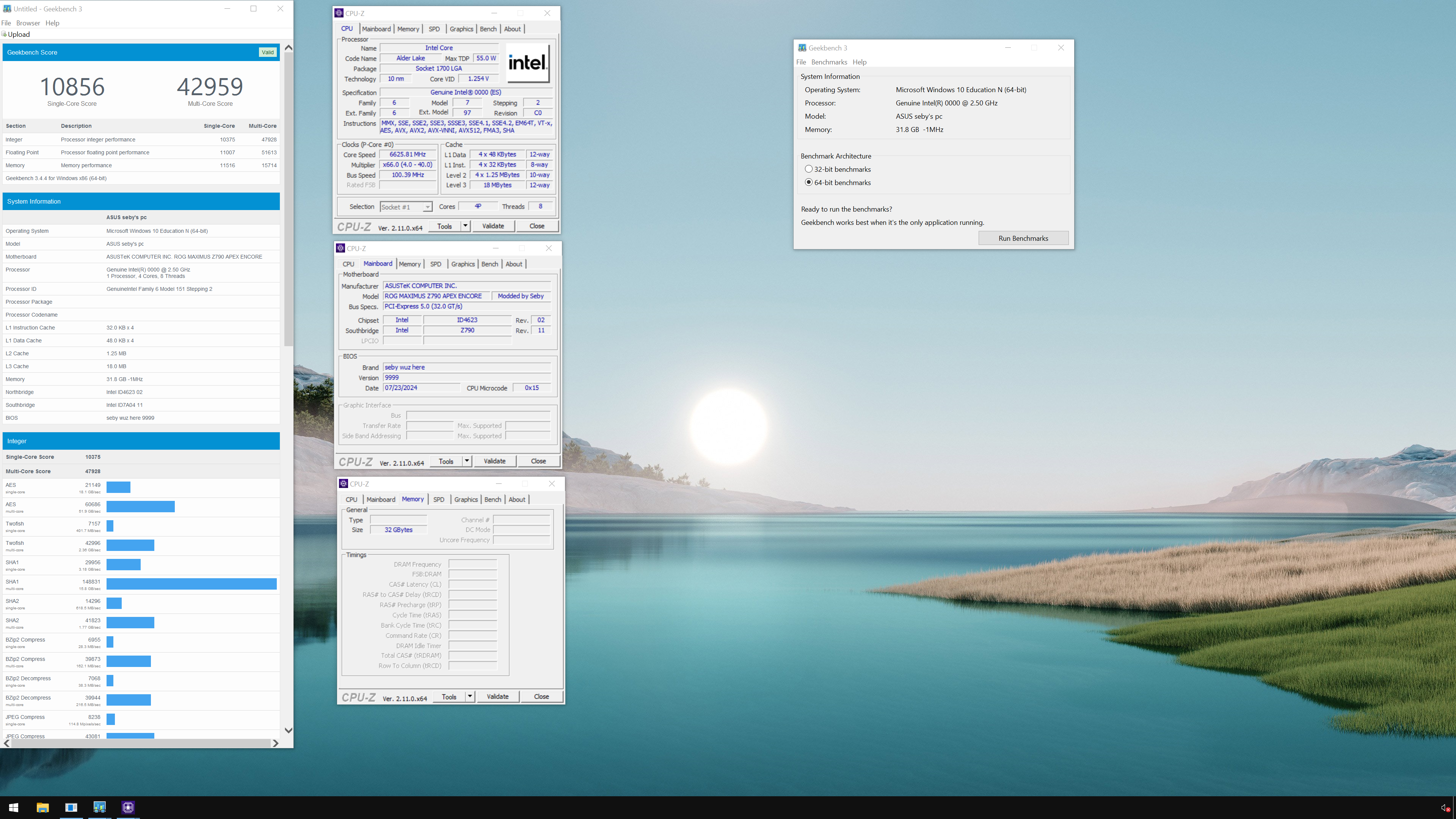Click Validate in CPU tab CPU-Z window
Image resolution: width=1456 pixels, height=819 pixels.
tap(493, 226)
